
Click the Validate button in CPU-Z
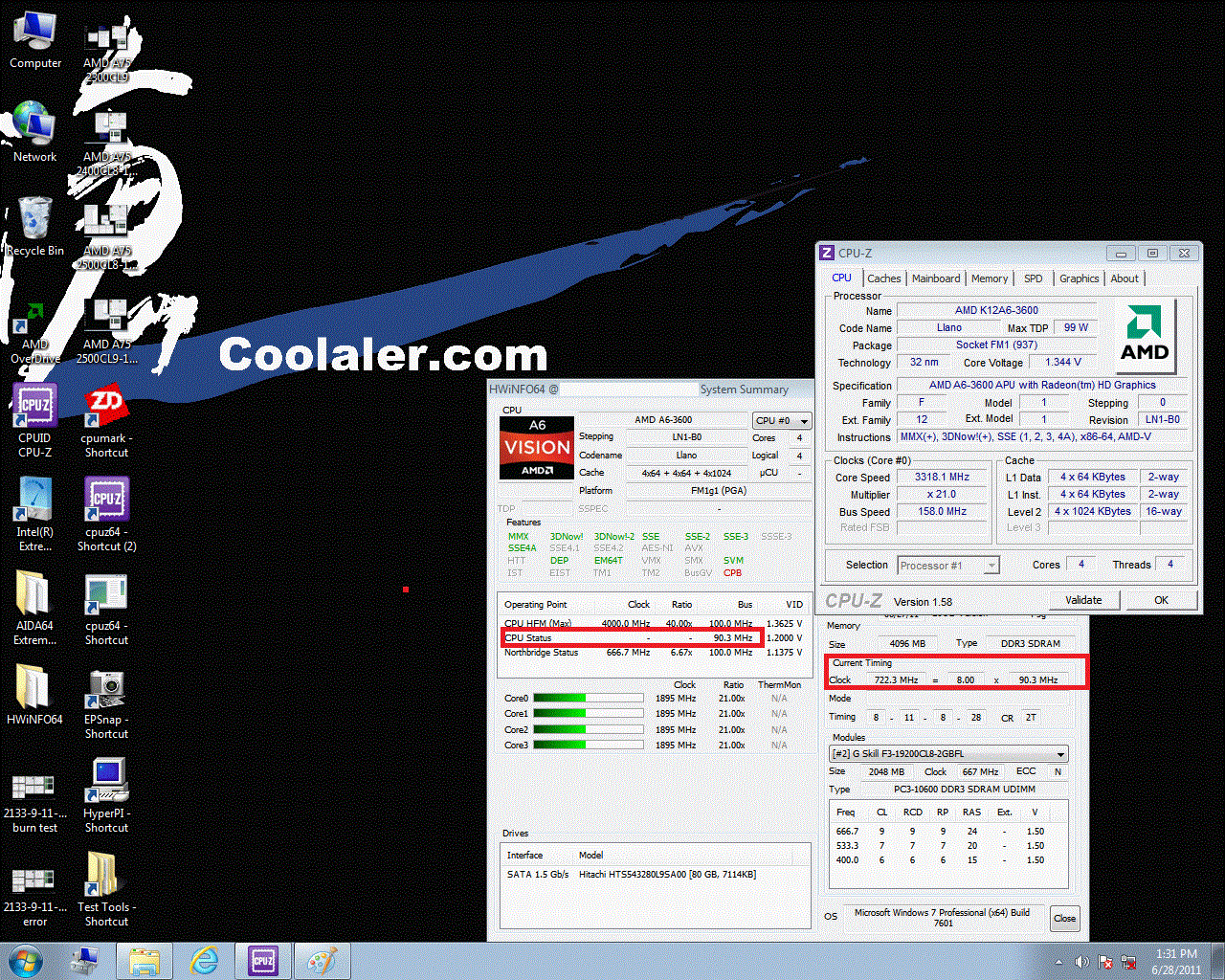1083,600
